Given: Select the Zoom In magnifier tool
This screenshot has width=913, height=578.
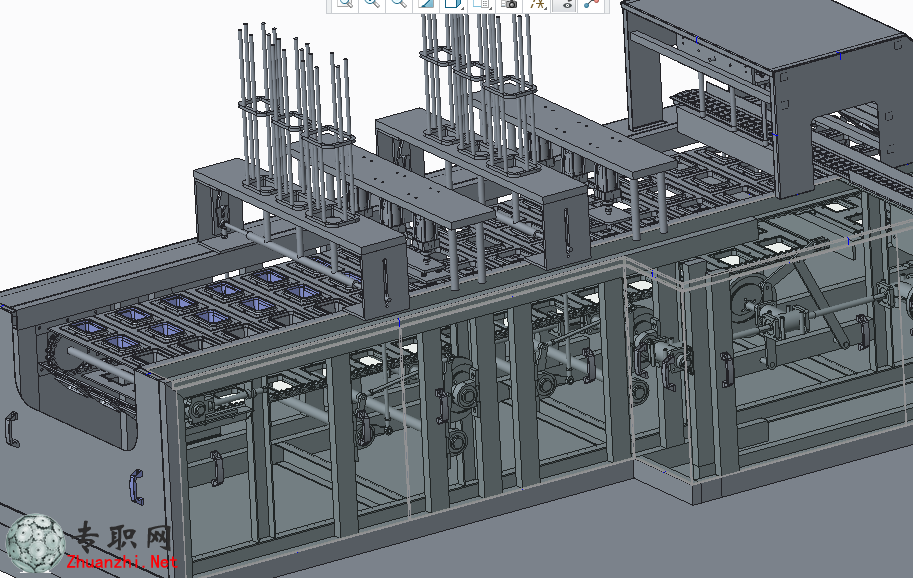Looking at the screenshot, I should pyautogui.click(x=371, y=3).
